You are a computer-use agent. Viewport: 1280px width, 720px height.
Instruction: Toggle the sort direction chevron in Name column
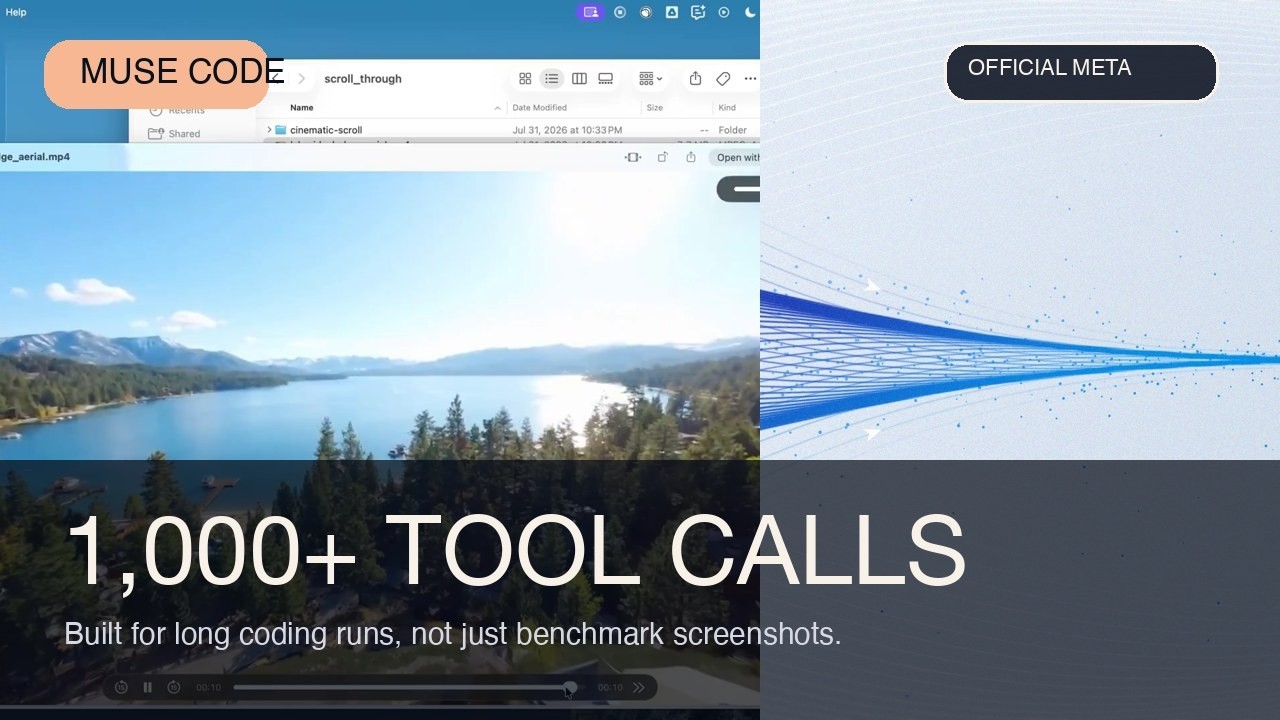click(497, 108)
